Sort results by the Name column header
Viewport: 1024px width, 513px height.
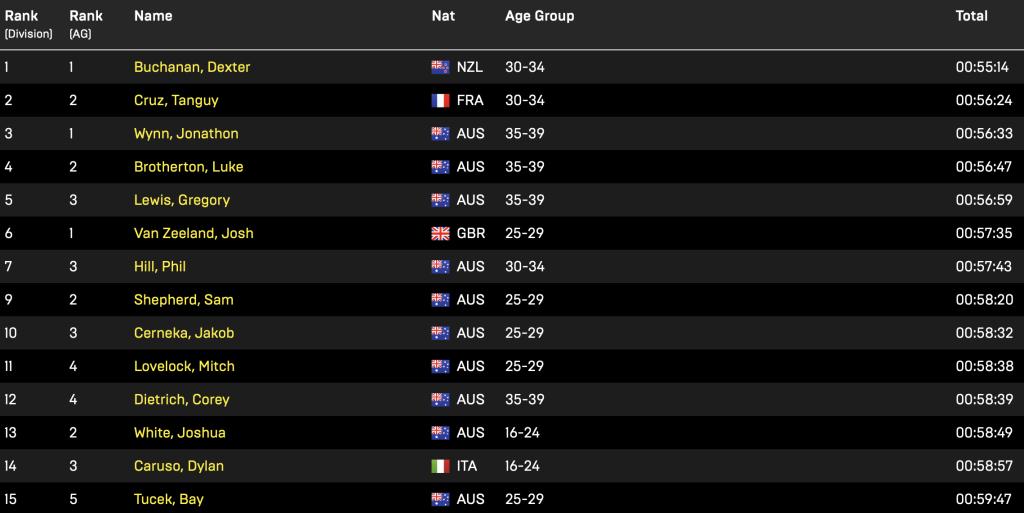pos(153,16)
